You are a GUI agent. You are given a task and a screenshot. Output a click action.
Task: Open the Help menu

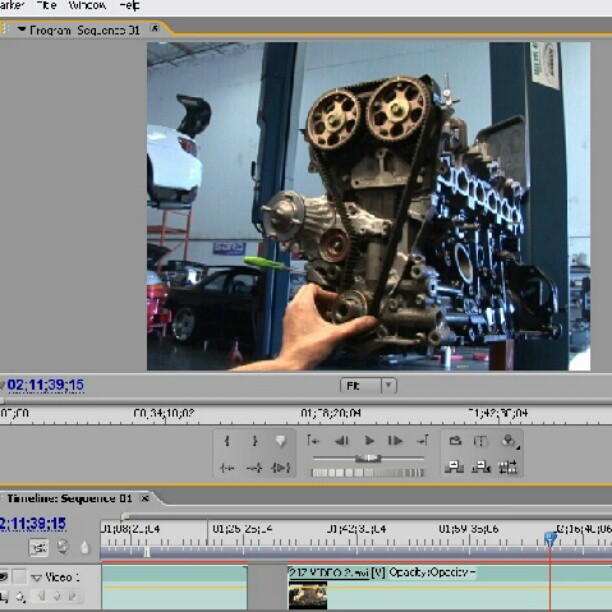tap(130, 6)
